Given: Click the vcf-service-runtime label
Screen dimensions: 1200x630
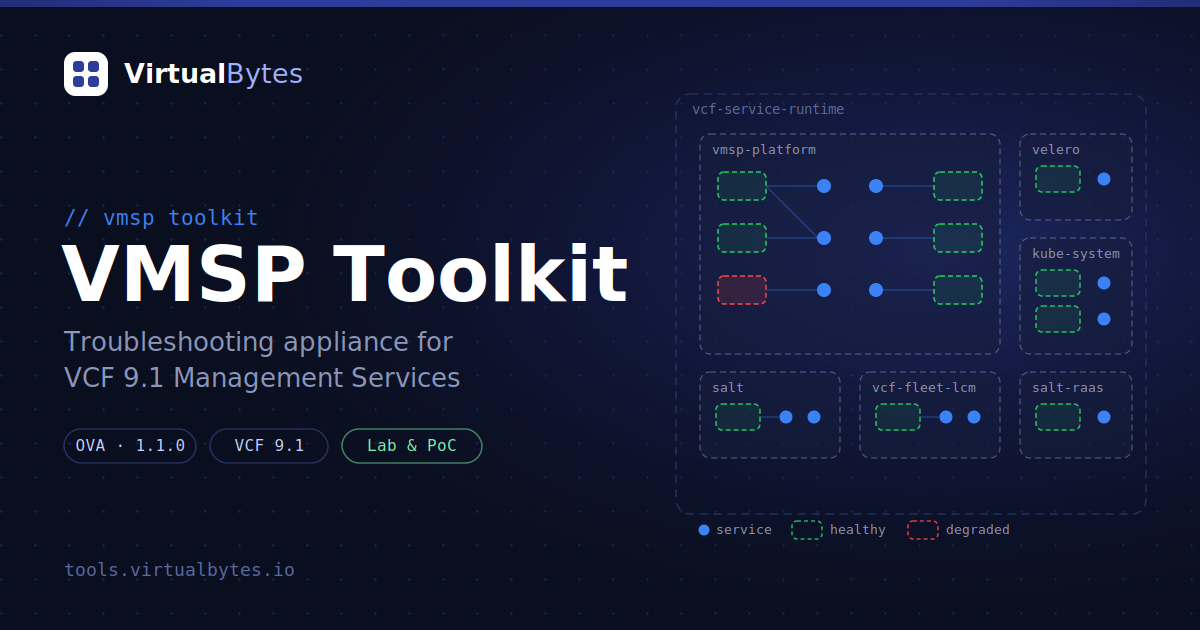Looking at the screenshot, I should coord(768,109).
